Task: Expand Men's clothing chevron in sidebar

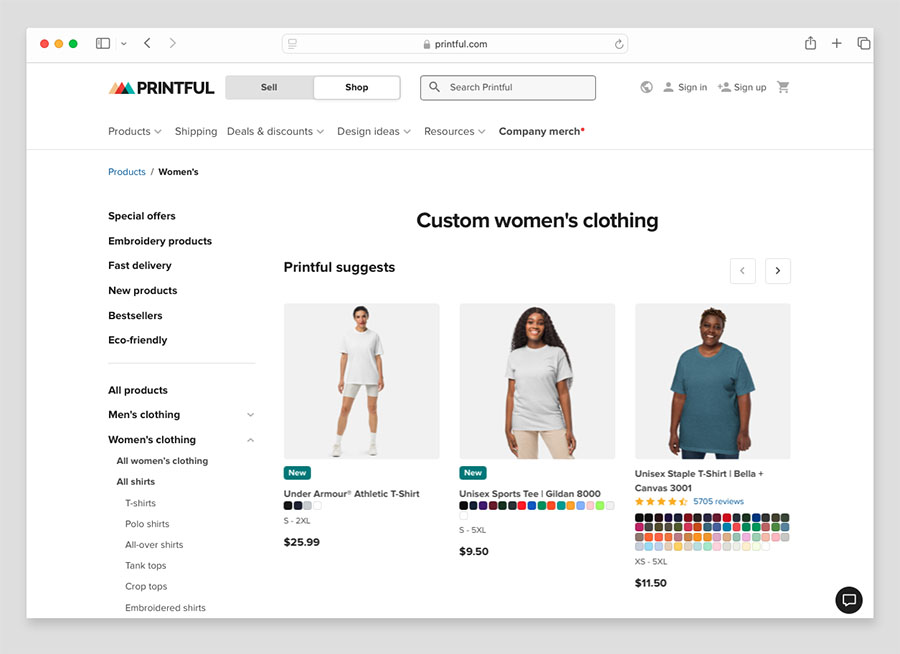Action: pyautogui.click(x=250, y=415)
